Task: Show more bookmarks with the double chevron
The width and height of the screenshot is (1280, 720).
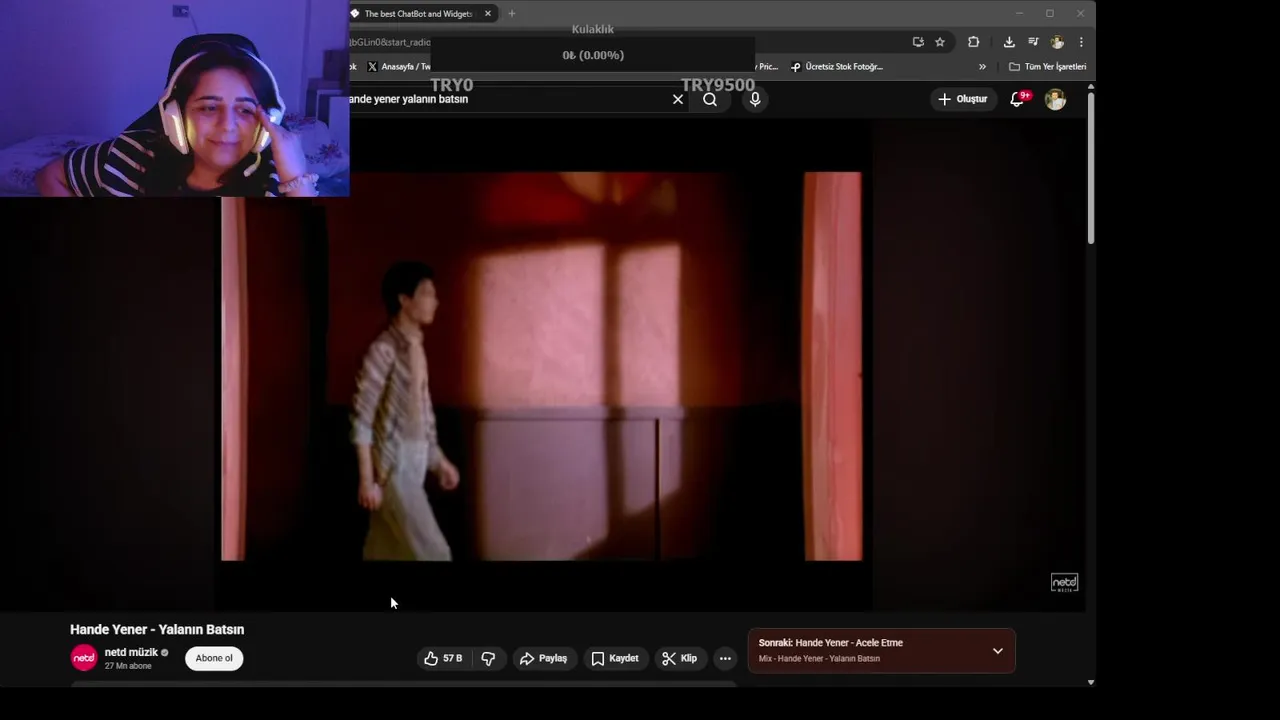Action: (982, 67)
